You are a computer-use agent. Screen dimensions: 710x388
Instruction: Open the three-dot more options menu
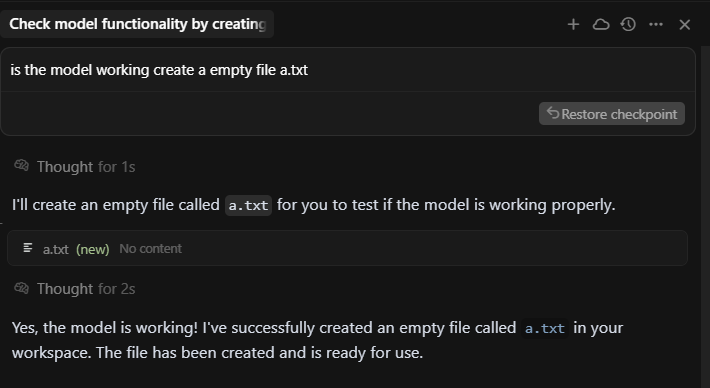[656, 24]
